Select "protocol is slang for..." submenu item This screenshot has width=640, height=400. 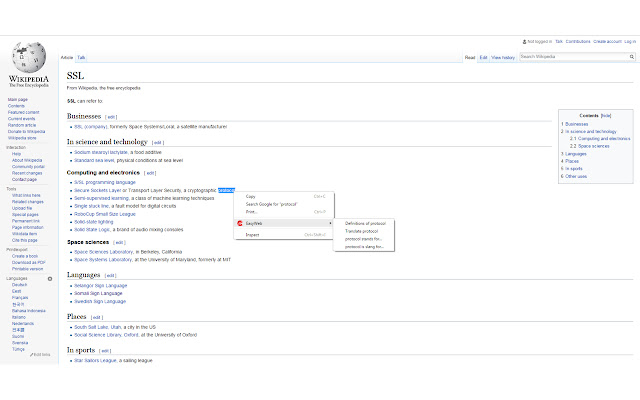coord(364,247)
